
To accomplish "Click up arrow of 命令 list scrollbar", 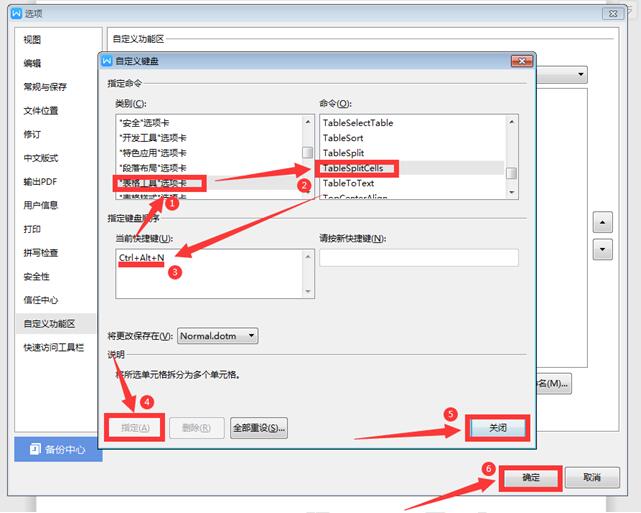I will point(511,122).
